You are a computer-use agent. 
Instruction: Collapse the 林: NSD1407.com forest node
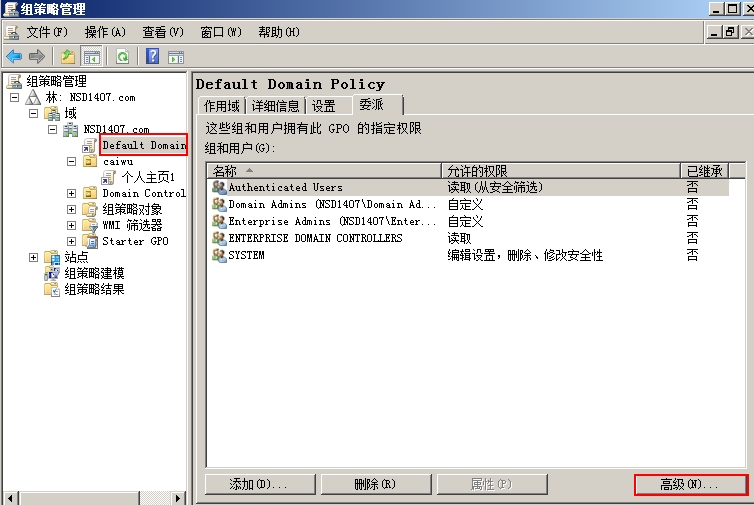[14, 98]
